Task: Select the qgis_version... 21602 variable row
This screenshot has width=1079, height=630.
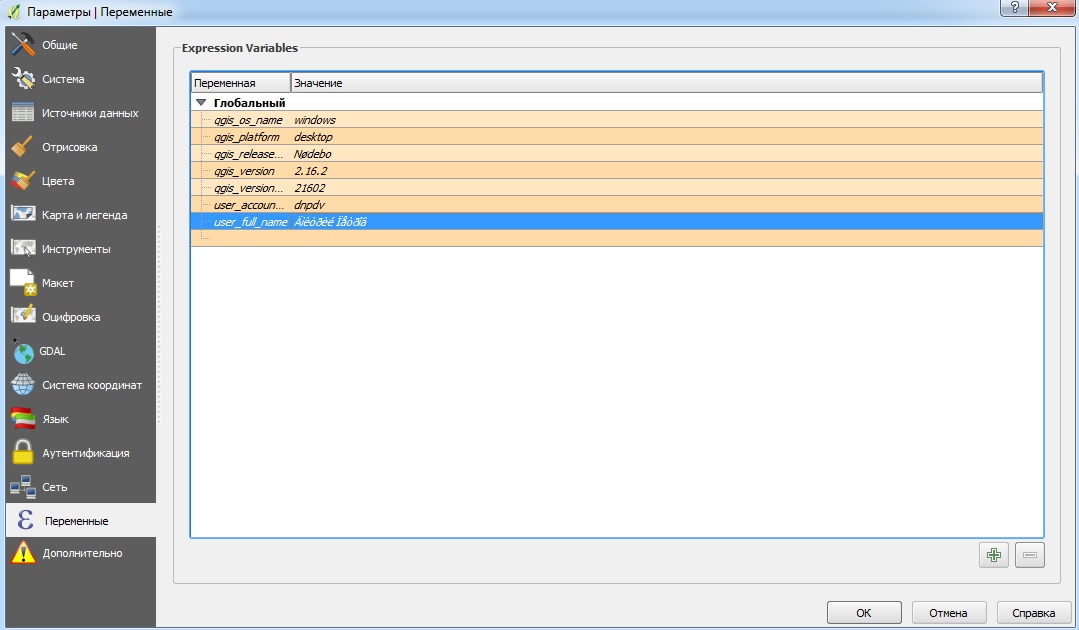Action: pos(617,188)
